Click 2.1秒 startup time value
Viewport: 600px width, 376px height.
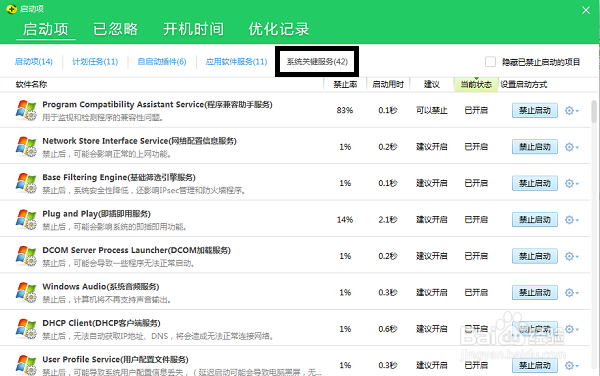(x=388, y=220)
